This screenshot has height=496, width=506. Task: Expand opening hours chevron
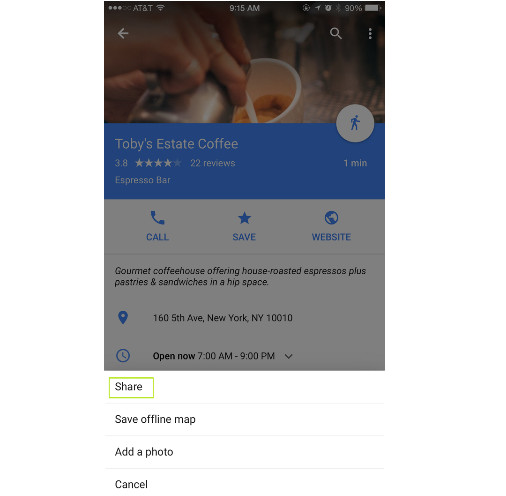coord(289,356)
